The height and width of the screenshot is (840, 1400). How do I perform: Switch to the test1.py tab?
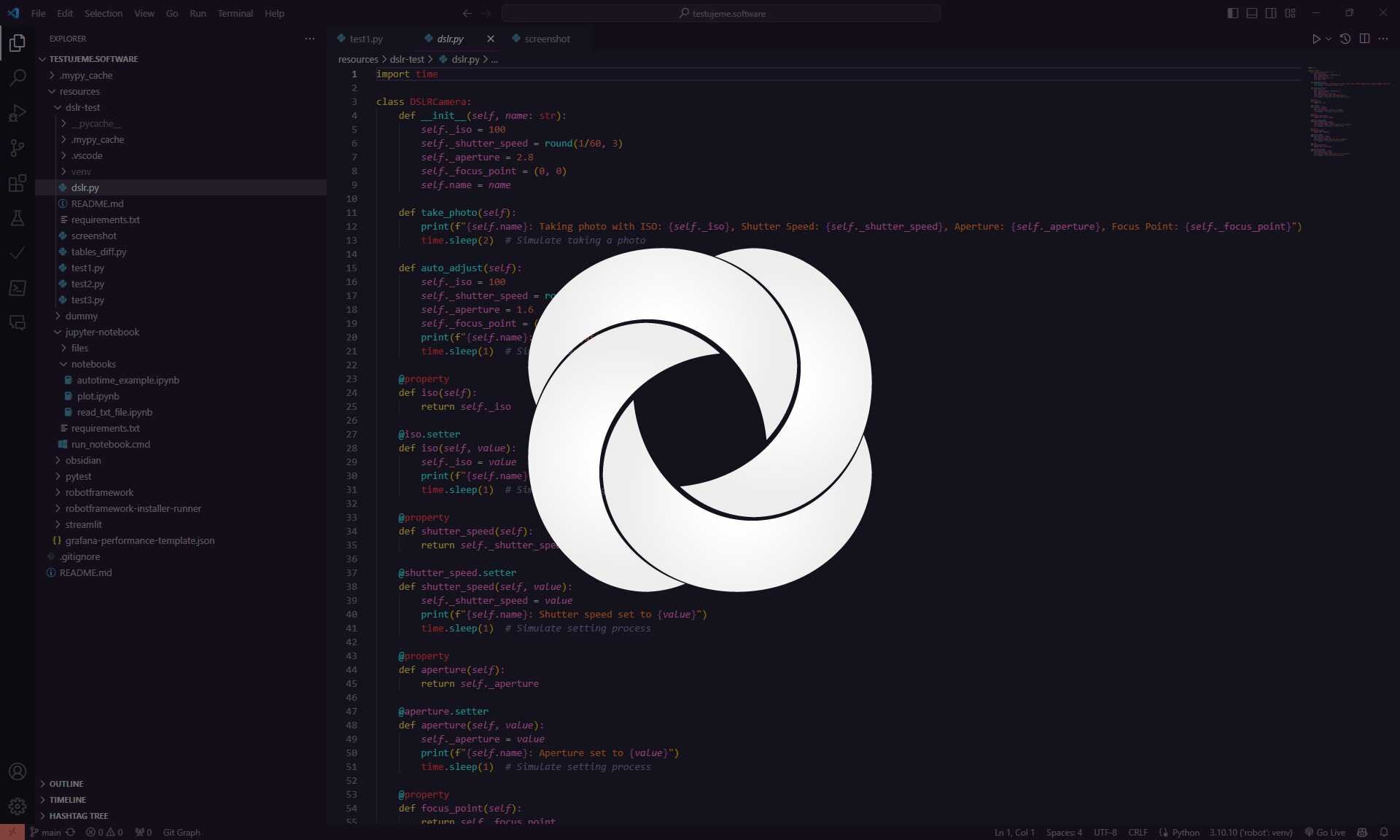pos(365,39)
